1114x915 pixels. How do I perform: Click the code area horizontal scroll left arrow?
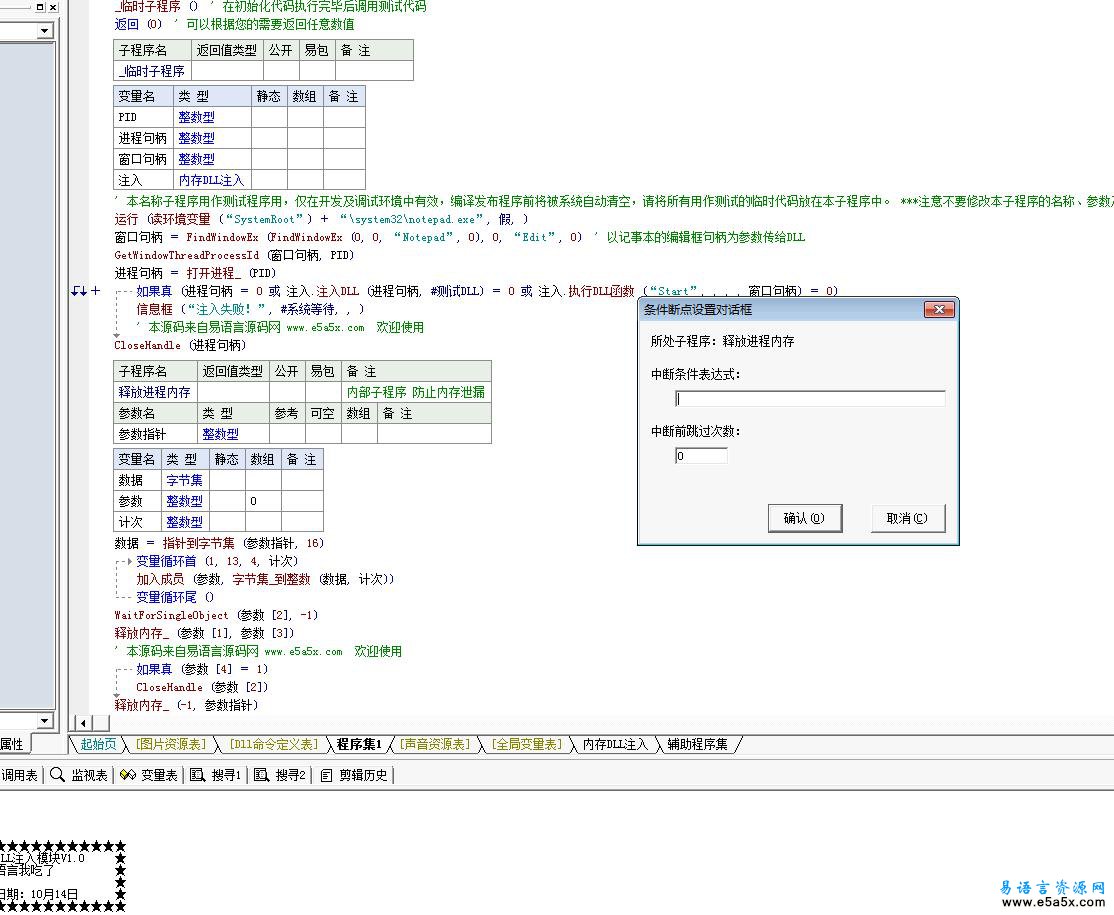(84, 723)
